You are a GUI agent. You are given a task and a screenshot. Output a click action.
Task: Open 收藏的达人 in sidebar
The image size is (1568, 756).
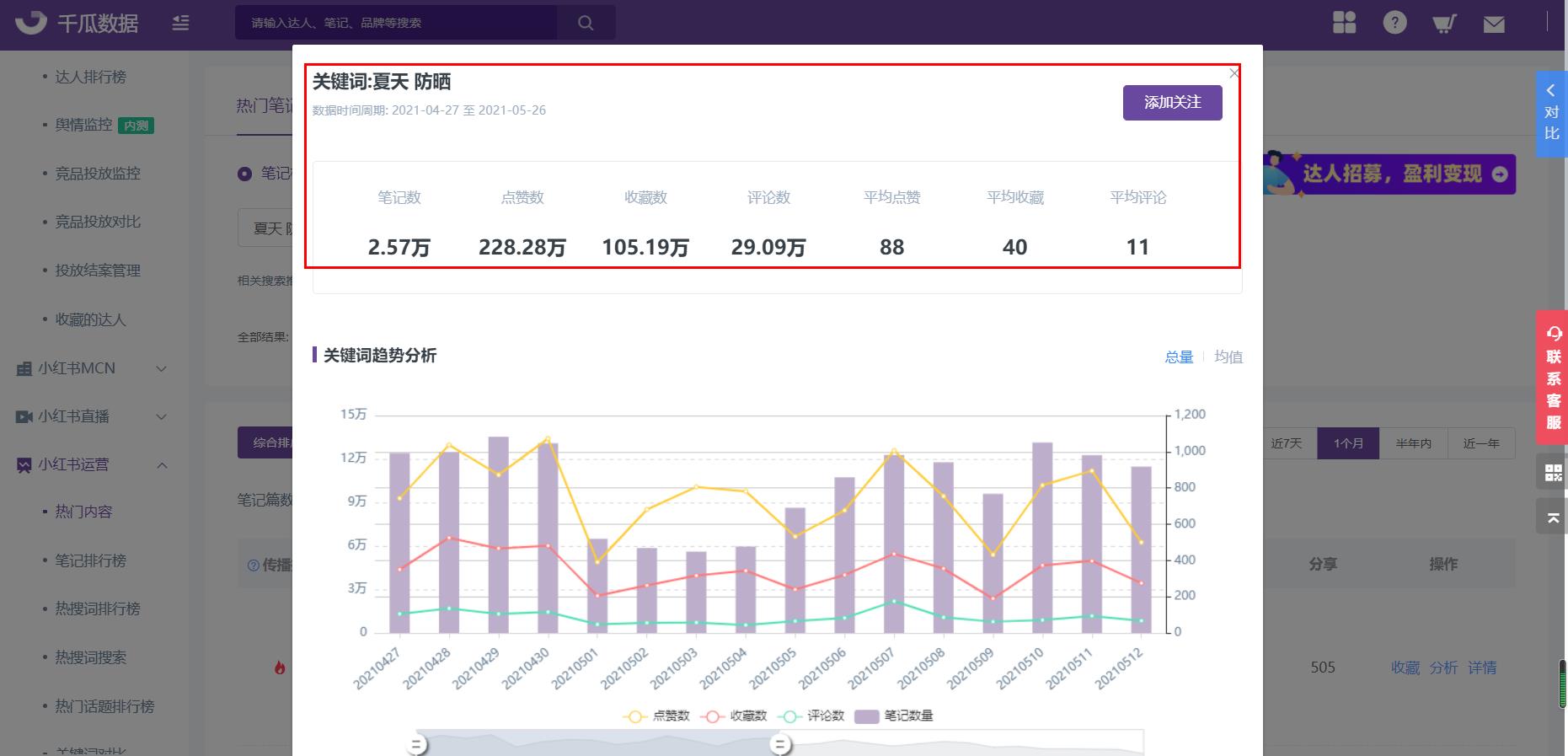[x=90, y=319]
